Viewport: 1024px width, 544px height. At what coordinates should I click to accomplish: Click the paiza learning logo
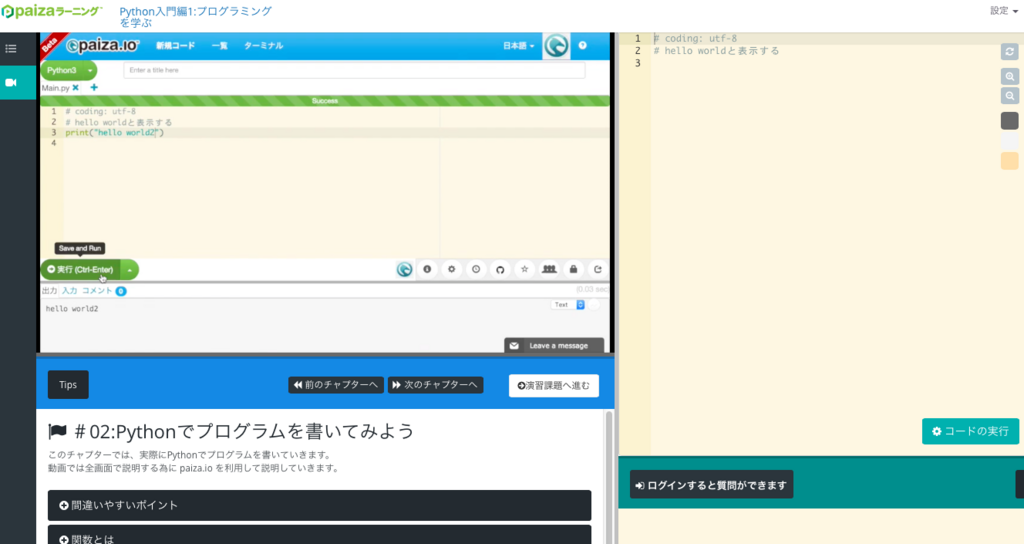point(52,12)
